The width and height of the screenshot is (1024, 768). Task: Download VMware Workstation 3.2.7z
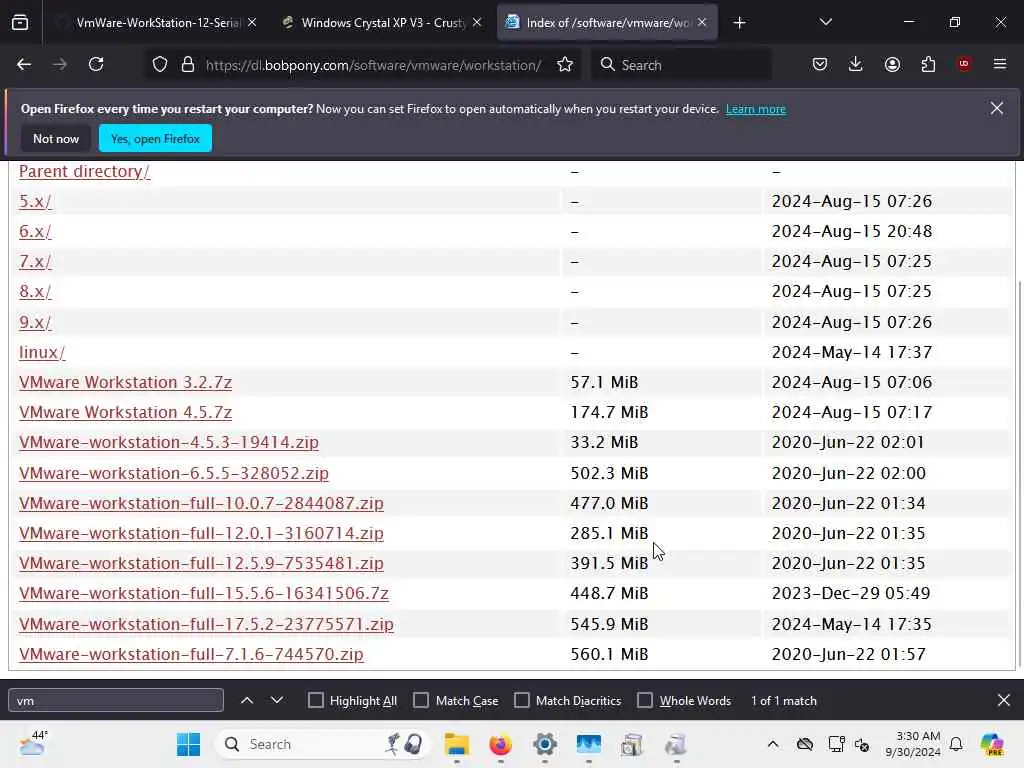point(125,382)
